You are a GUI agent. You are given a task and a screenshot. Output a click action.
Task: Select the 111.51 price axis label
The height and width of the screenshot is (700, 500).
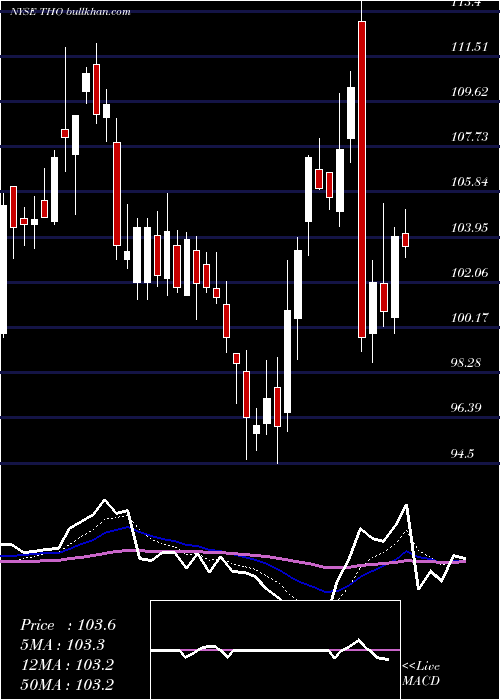coord(470,46)
